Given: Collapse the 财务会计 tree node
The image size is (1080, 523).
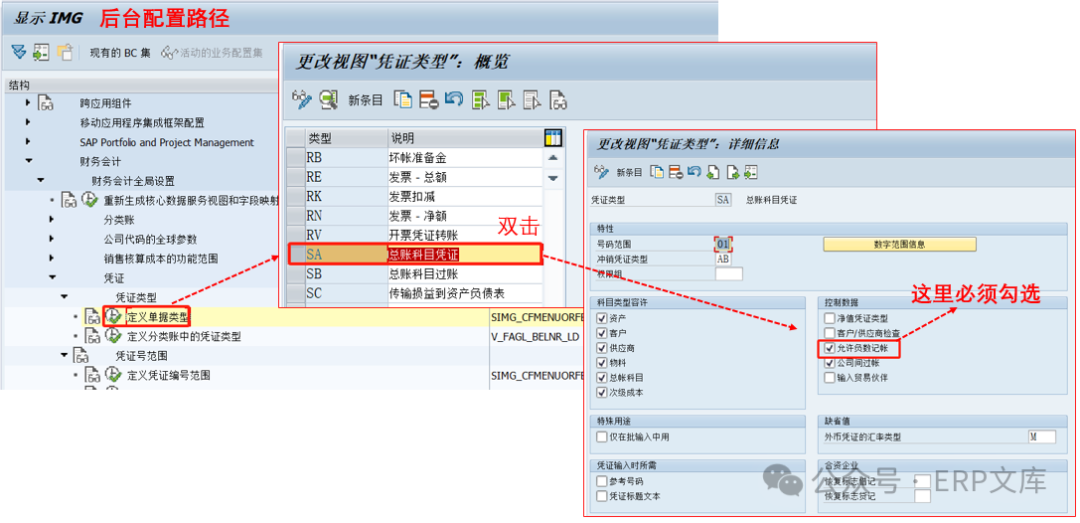Looking at the screenshot, I should [29, 161].
